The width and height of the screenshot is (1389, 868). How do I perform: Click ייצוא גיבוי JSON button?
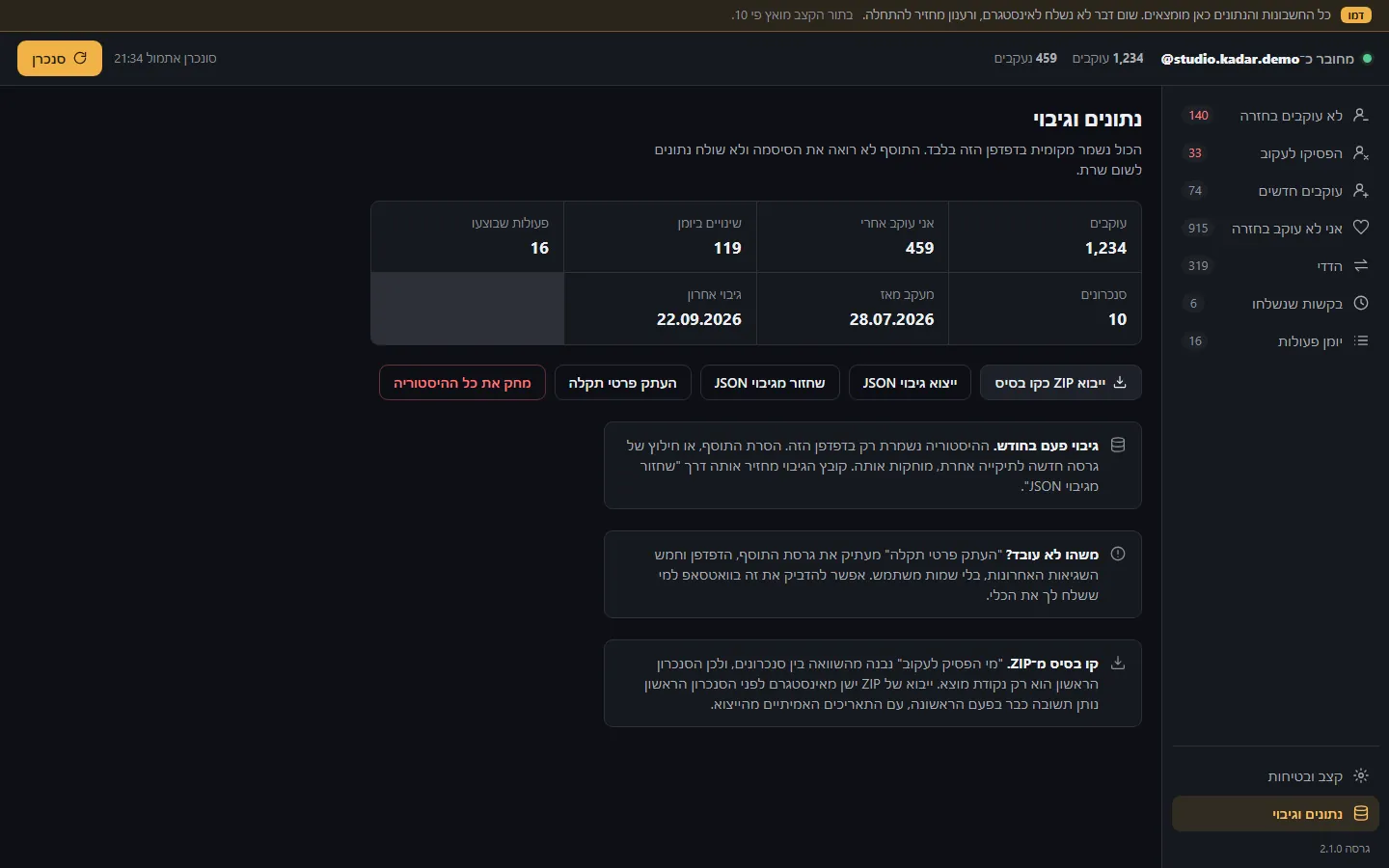click(x=910, y=383)
